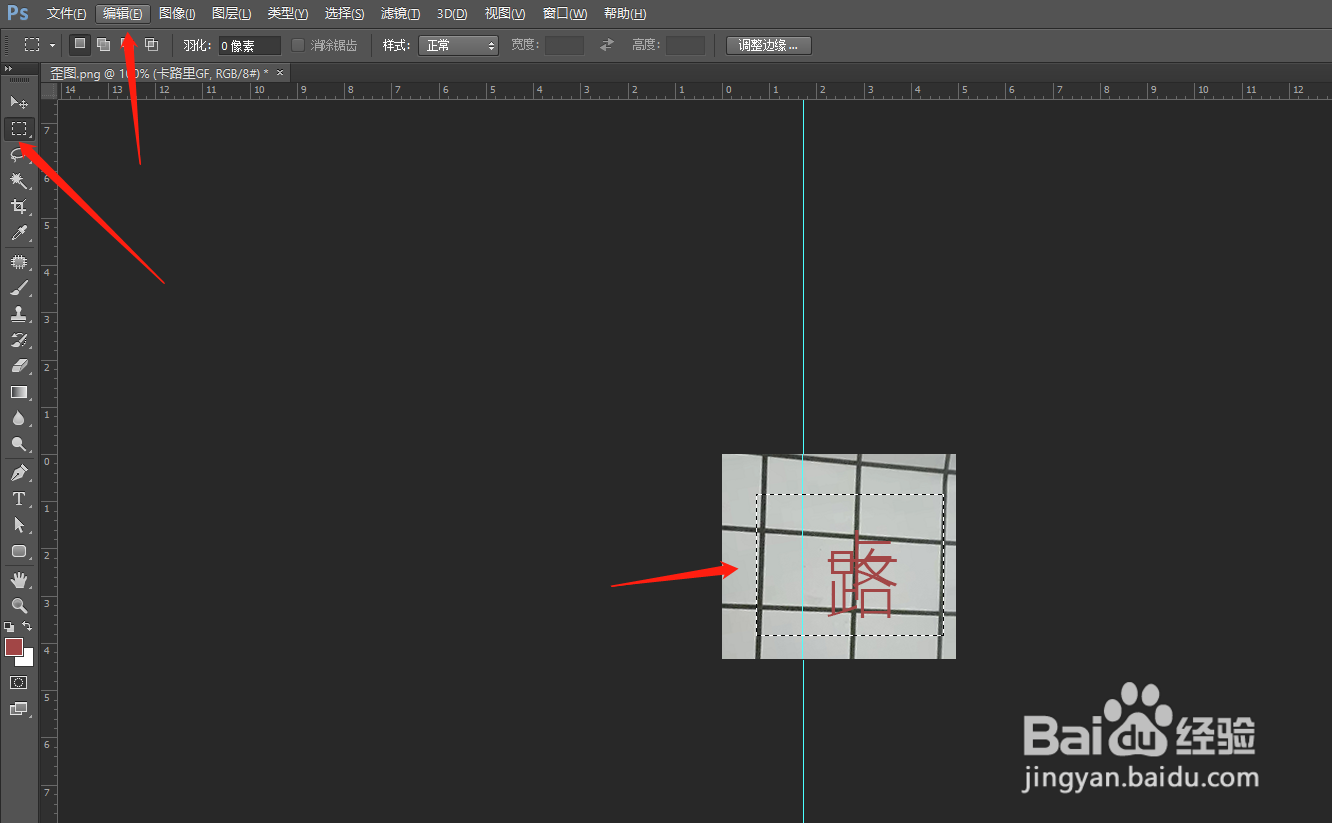Toggle the anti-alias (消除锯齿) checkbox
The width and height of the screenshot is (1332, 823).
pyautogui.click(x=298, y=45)
